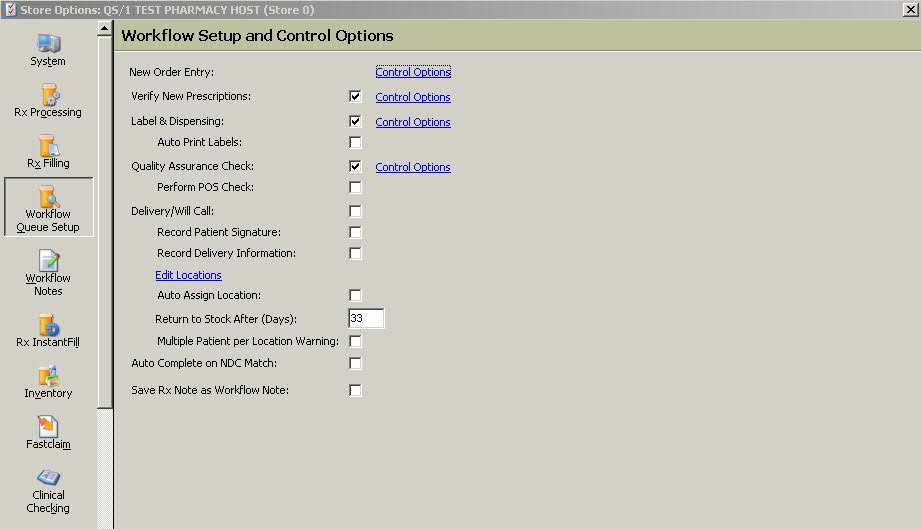921x529 pixels.
Task: Enable the Delivery/Will Call checkbox
Action: point(355,211)
